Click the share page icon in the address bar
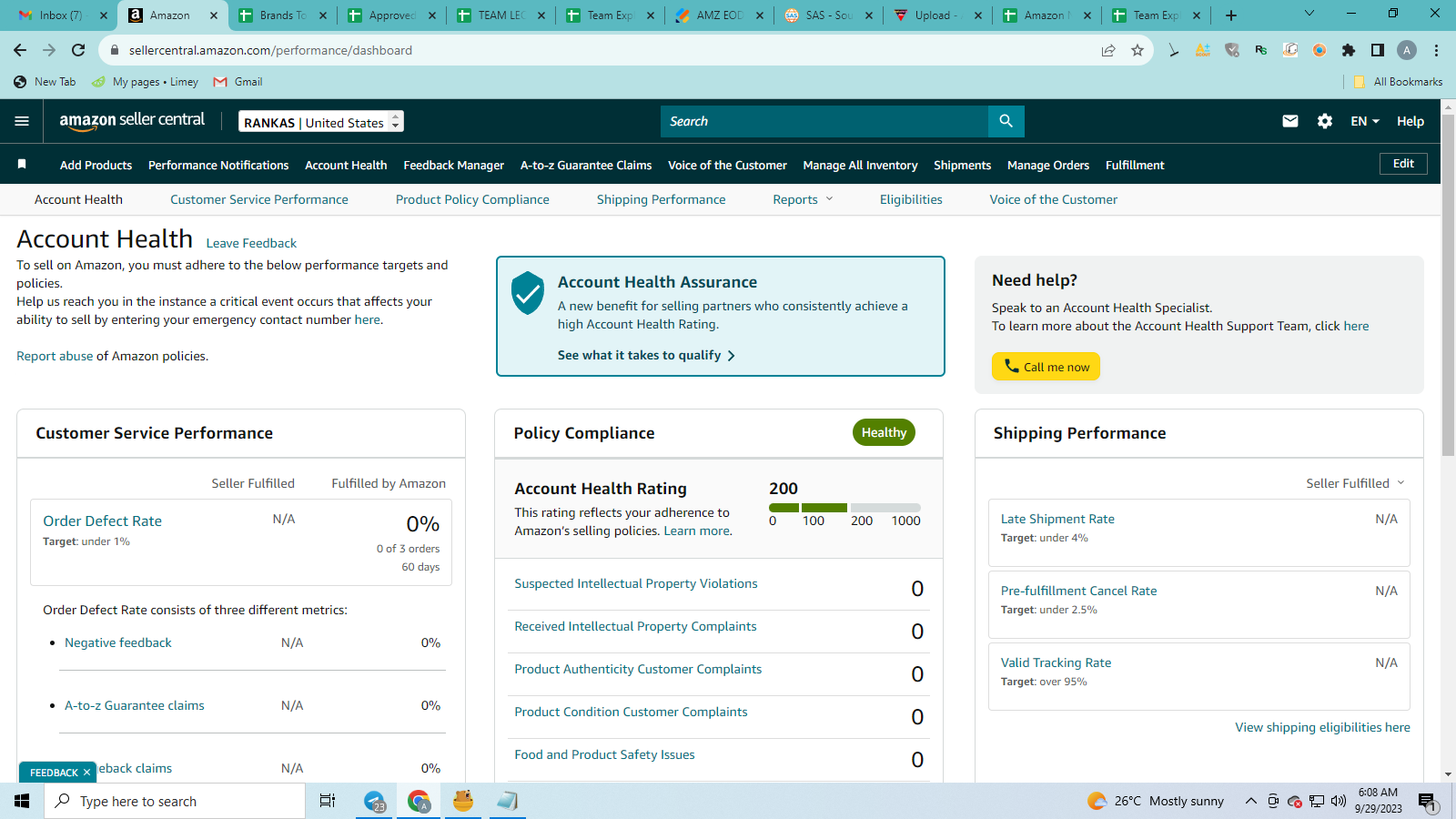The image size is (1456, 819). [x=1108, y=50]
